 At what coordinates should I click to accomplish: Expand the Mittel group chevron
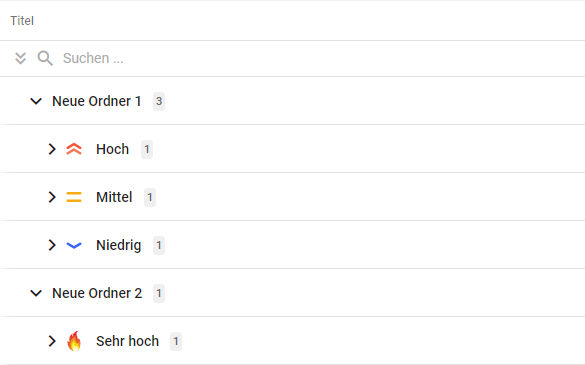pos(52,197)
